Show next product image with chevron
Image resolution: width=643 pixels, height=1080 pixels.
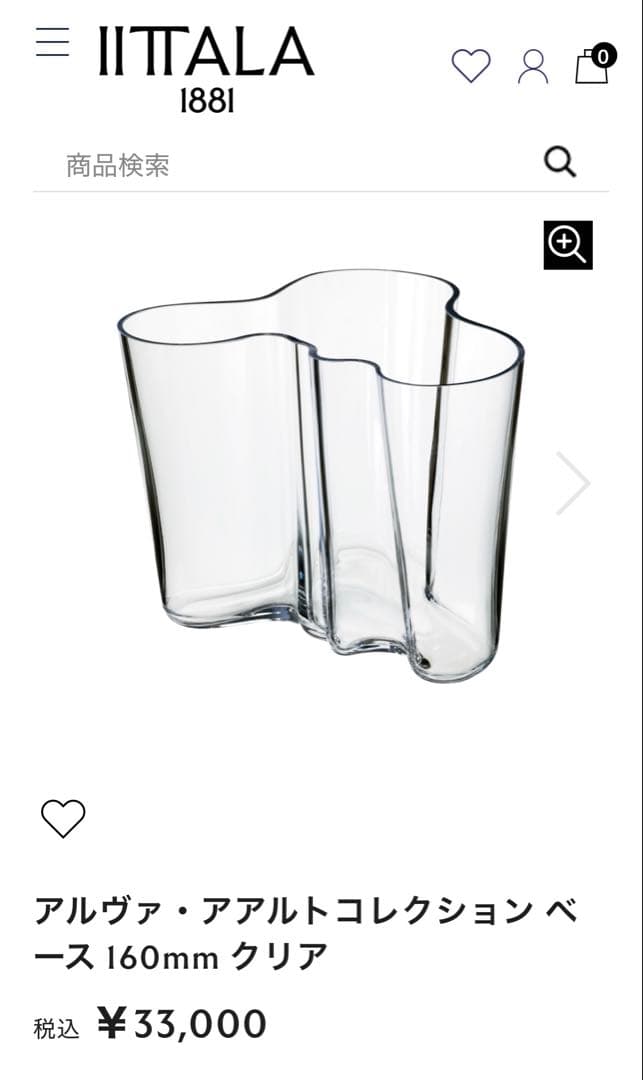[x=573, y=483]
